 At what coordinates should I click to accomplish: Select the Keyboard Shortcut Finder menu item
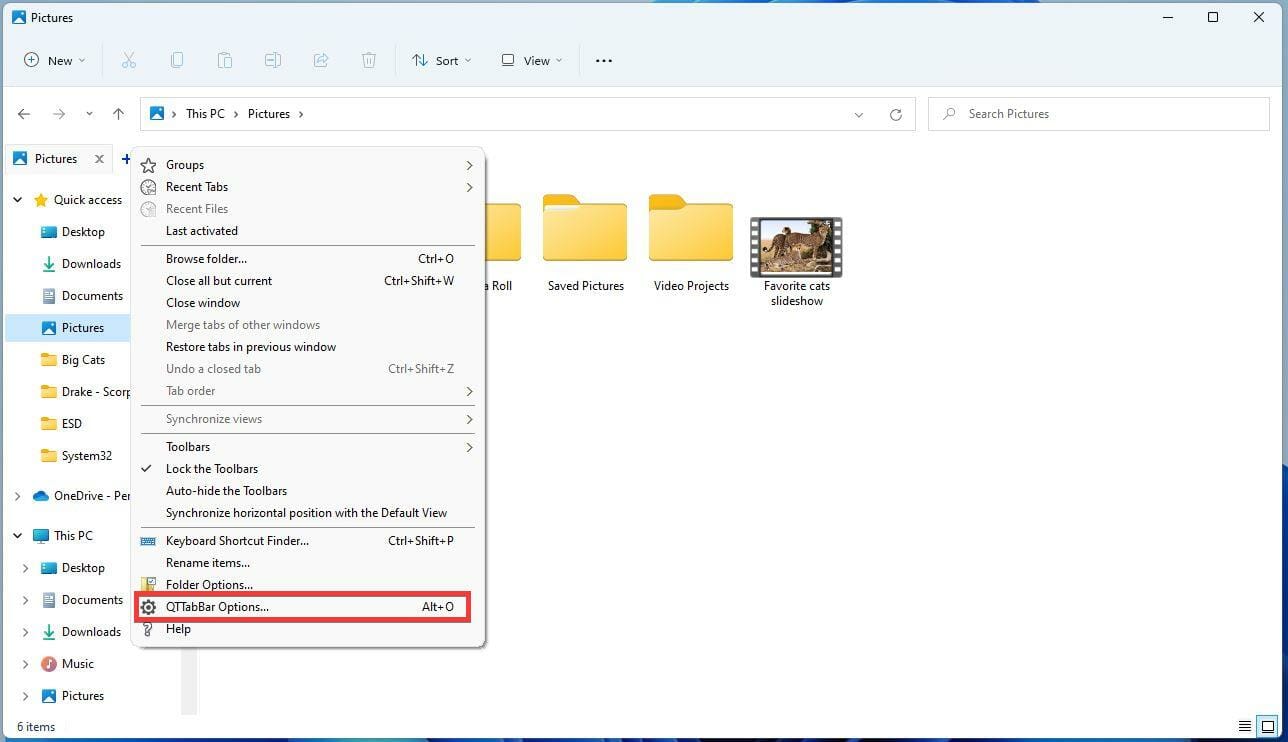tap(237, 540)
